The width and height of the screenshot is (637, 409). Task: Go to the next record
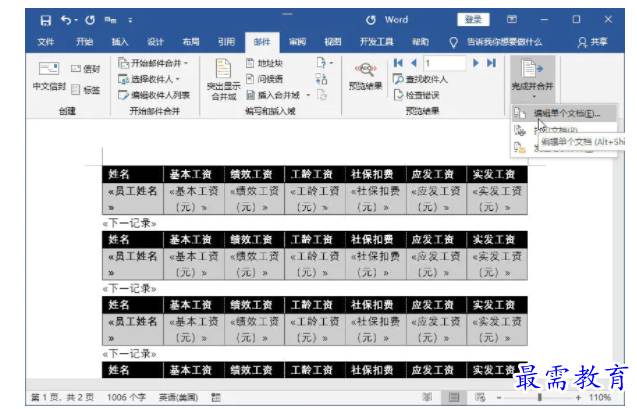coord(476,63)
